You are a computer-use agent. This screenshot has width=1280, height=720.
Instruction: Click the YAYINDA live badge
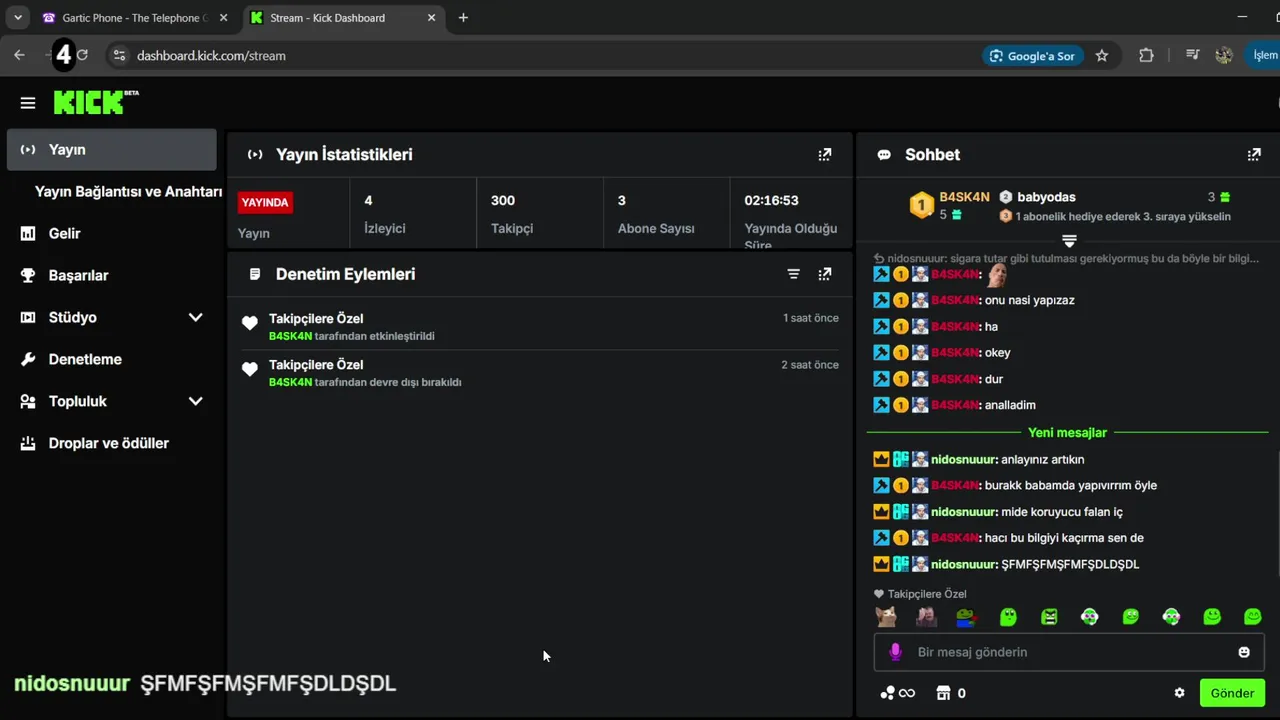[x=265, y=202]
